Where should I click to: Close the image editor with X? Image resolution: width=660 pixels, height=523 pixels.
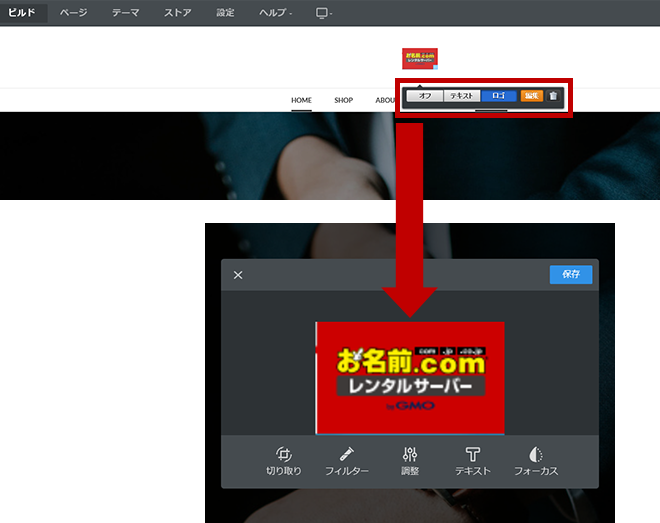pos(238,275)
